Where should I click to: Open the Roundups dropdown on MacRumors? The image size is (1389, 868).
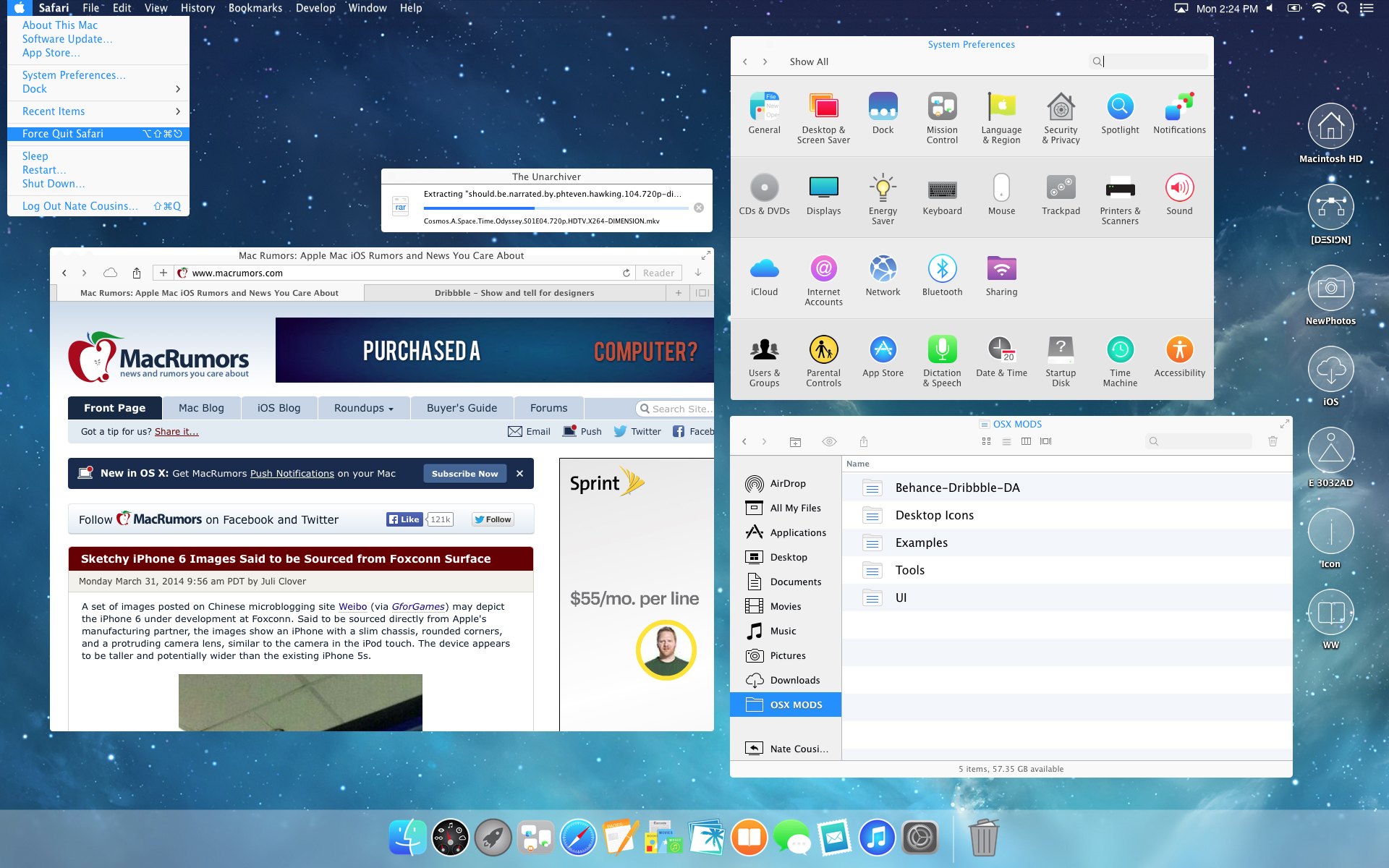(x=363, y=408)
